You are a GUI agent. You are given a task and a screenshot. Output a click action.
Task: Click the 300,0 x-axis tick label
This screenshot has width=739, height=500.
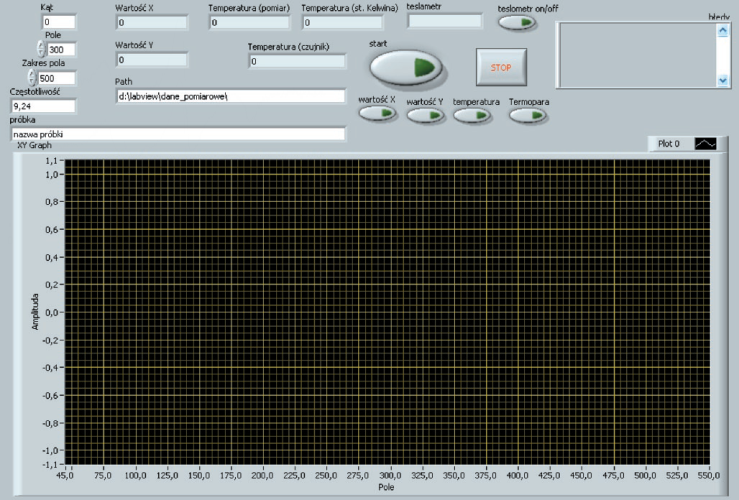point(390,475)
